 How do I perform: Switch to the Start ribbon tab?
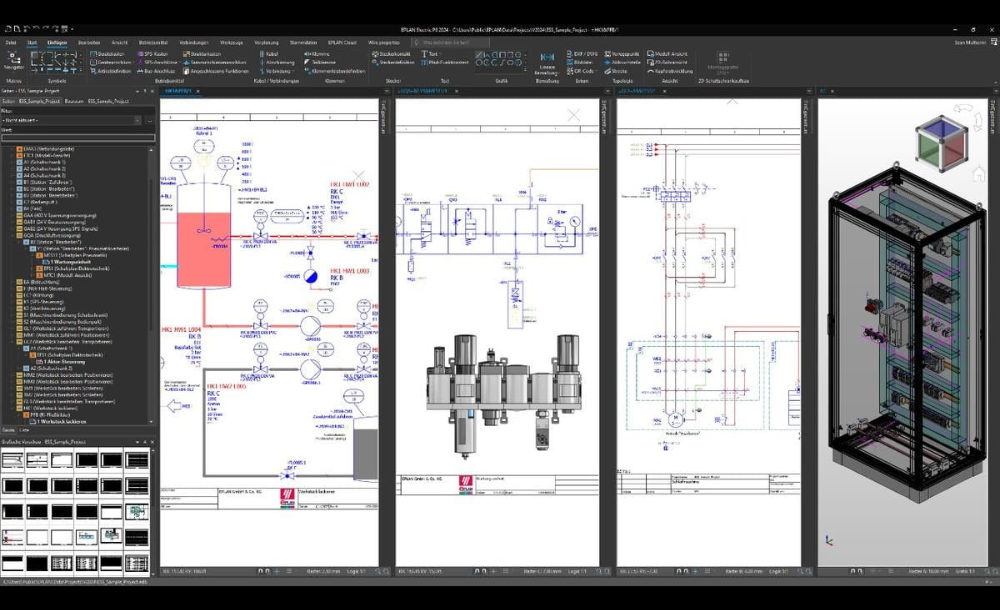[x=32, y=42]
